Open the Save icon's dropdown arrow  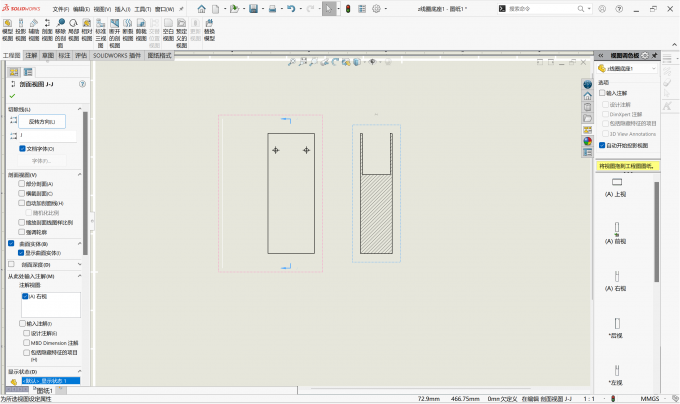(263, 9)
